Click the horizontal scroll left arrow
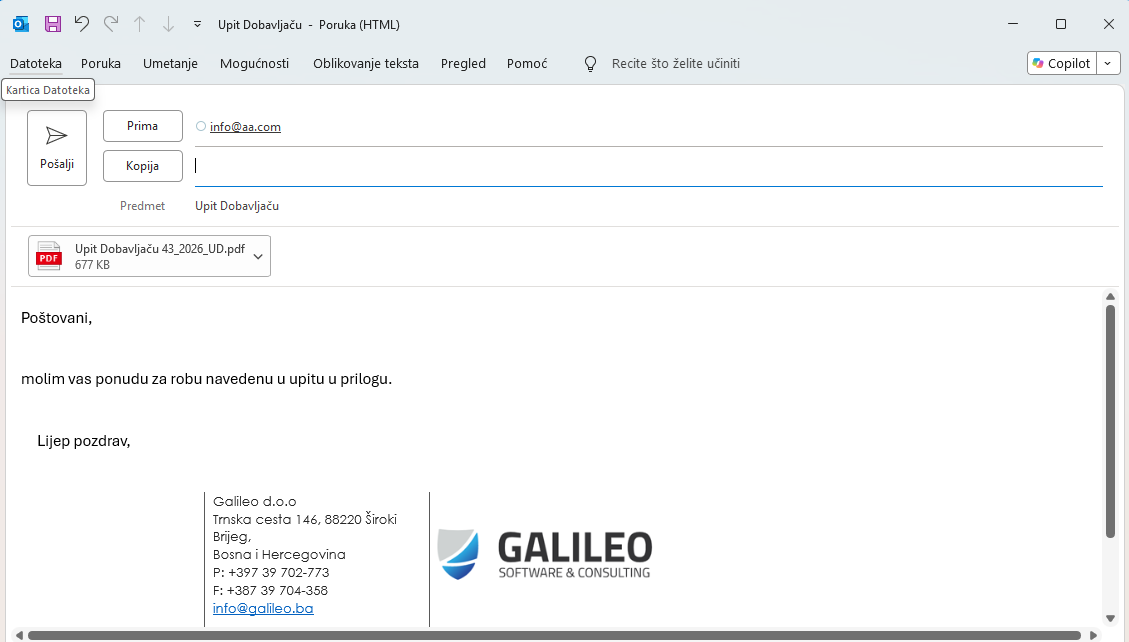The height and width of the screenshot is (642, 1129). (x=19, y=635)
